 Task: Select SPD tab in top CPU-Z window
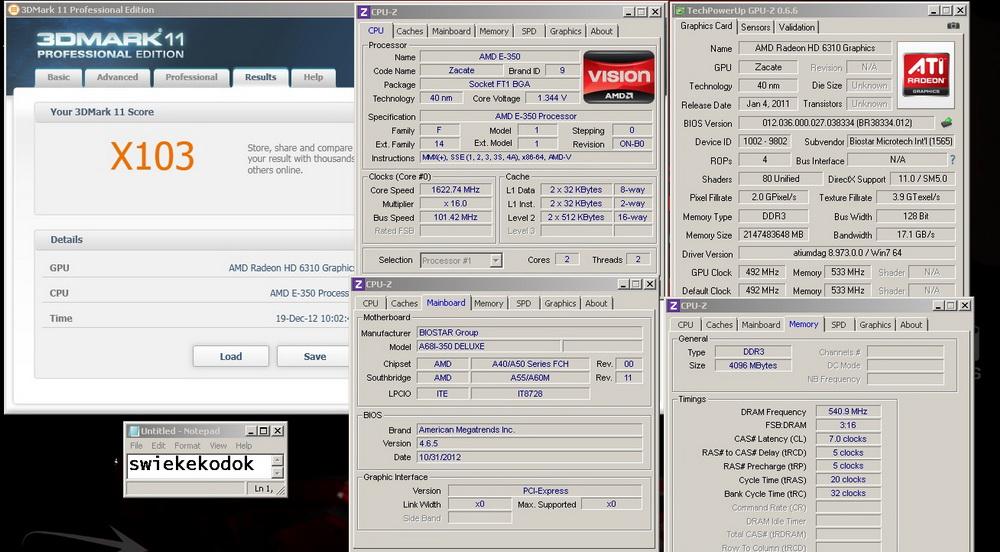[529, 31]
